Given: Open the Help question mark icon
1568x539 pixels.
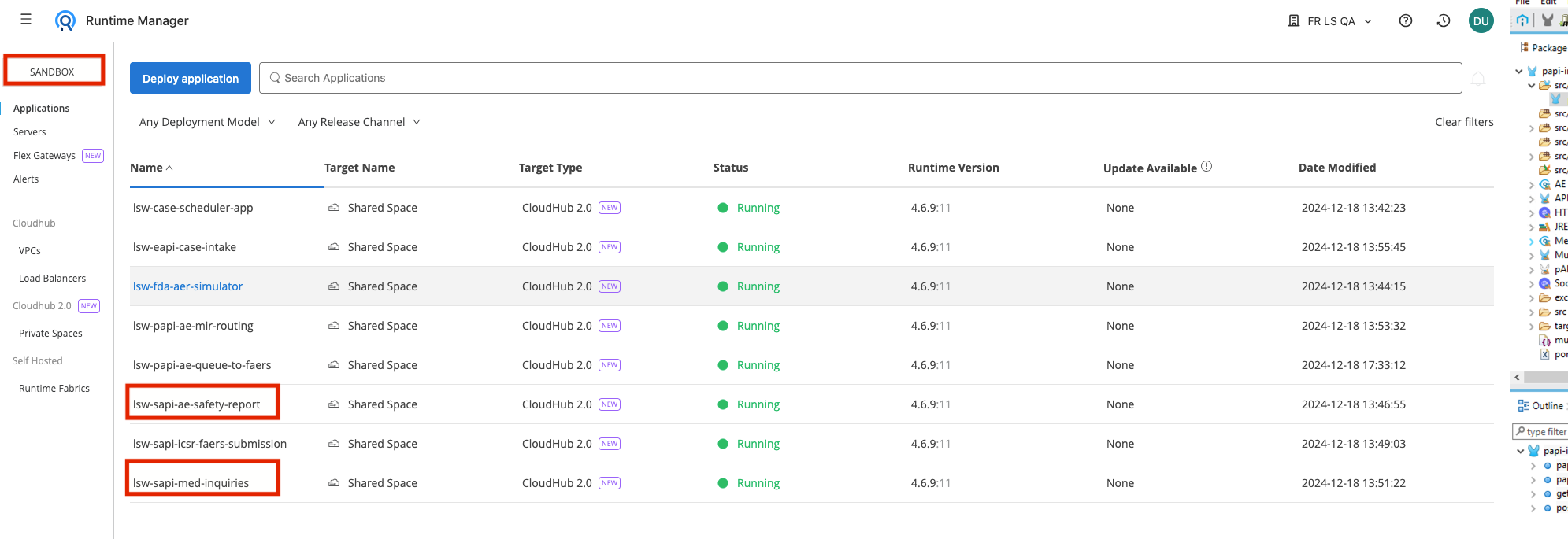Looking at the screenshot, I should pos(1406,20).
